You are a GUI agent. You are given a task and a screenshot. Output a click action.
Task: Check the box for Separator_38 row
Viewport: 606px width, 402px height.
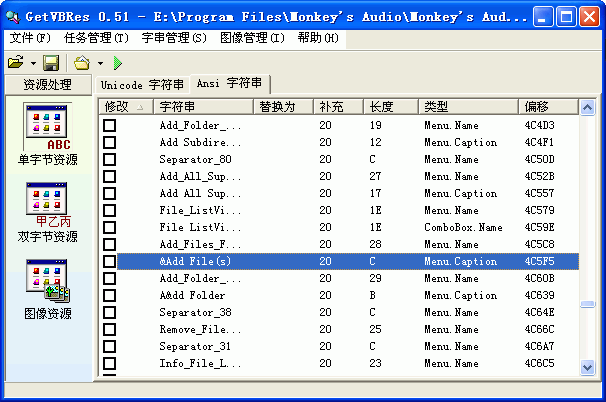pos(110,312)
